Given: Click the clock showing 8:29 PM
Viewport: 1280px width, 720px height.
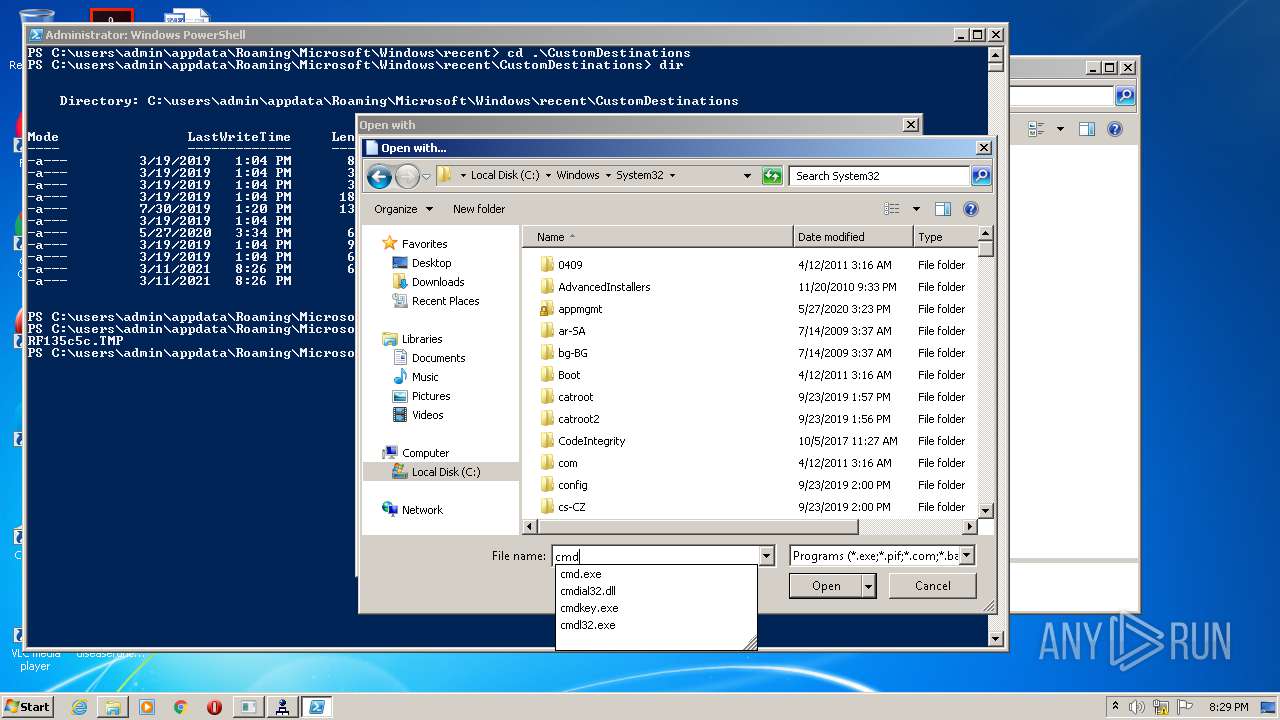Looking at the screenshot, I should [x=1227, y=707].
